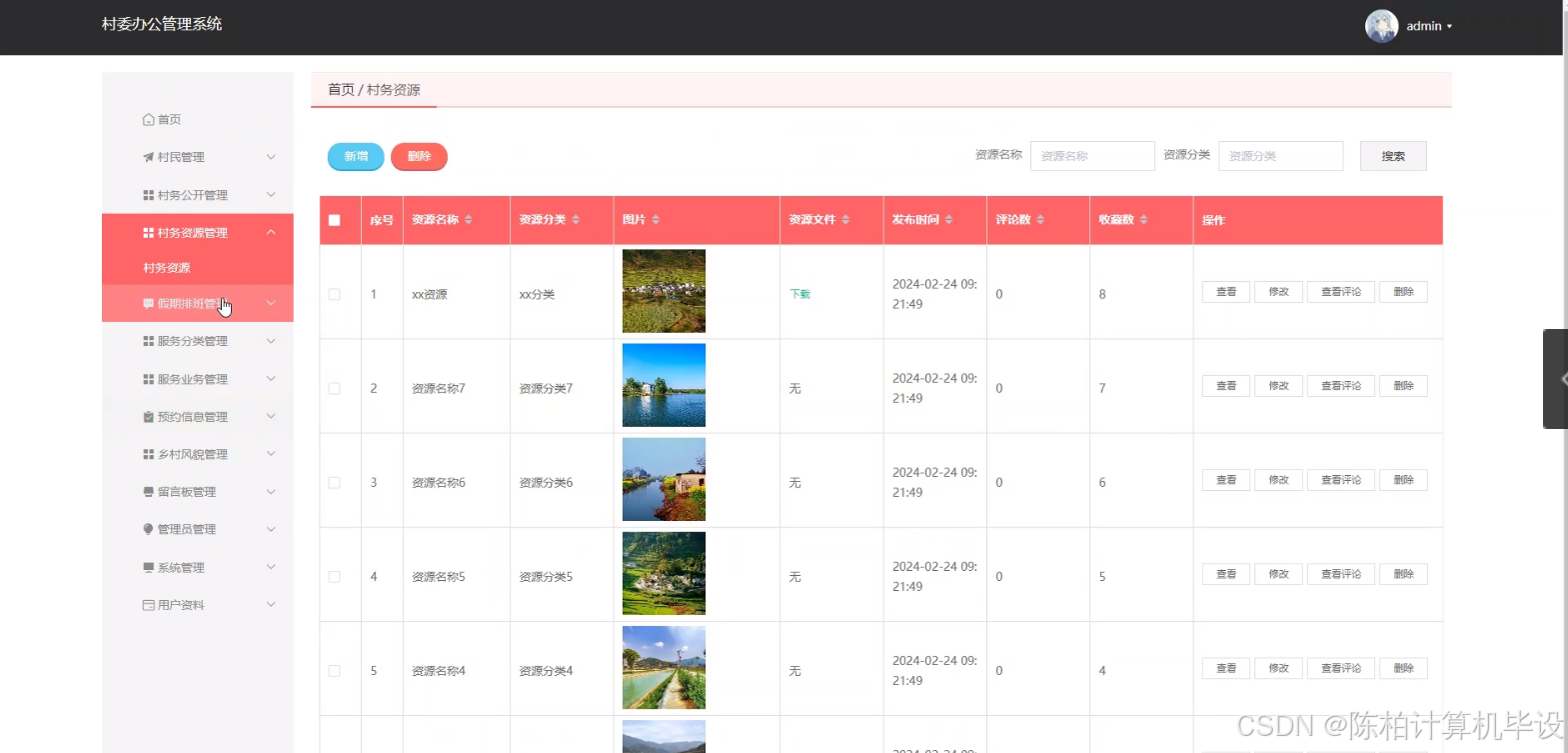Click the chat icon of 假期排班管理
This screenshot has width=1568, height=753.
point(148,303)
